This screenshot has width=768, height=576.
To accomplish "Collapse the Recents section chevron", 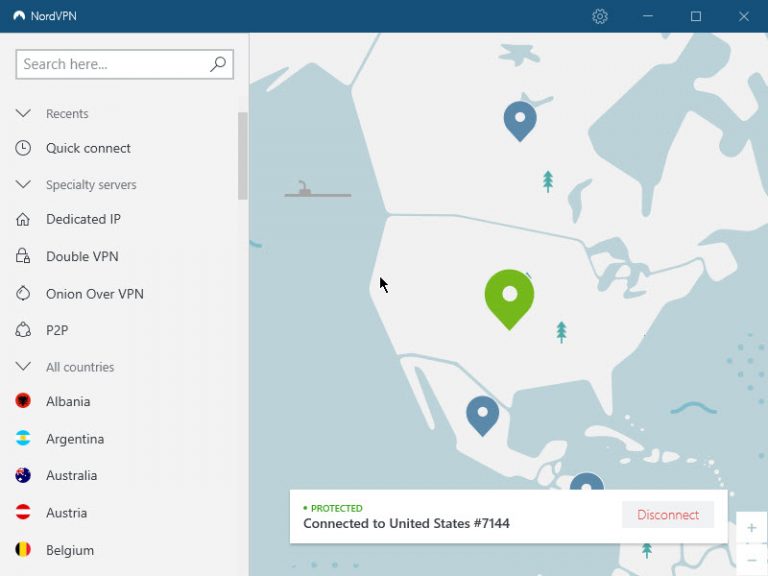I will (x=23, y=114).
